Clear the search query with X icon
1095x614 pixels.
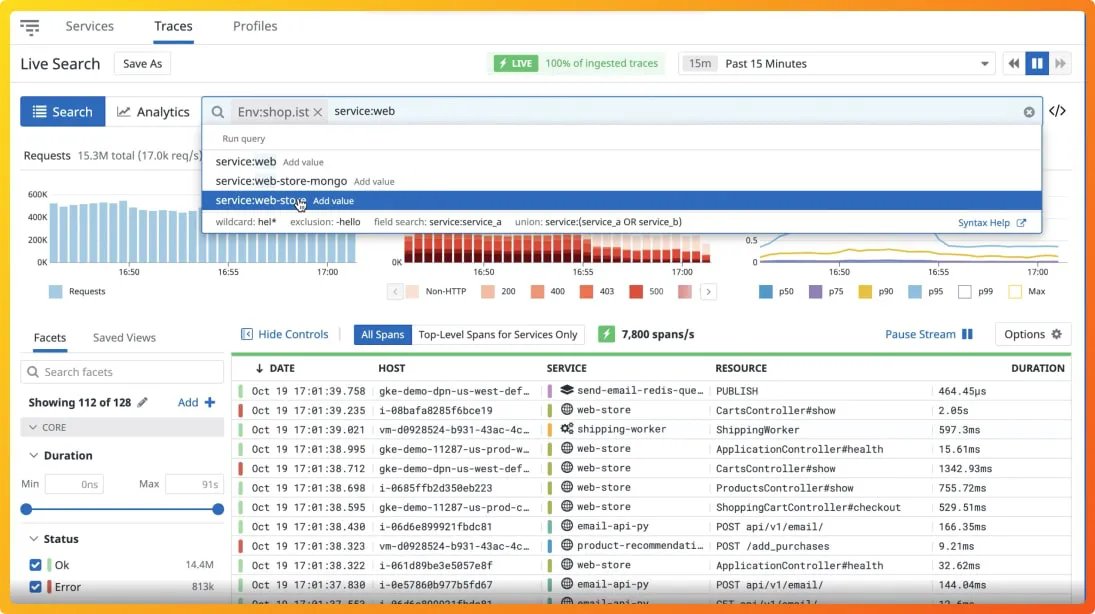coord(1029,112)
